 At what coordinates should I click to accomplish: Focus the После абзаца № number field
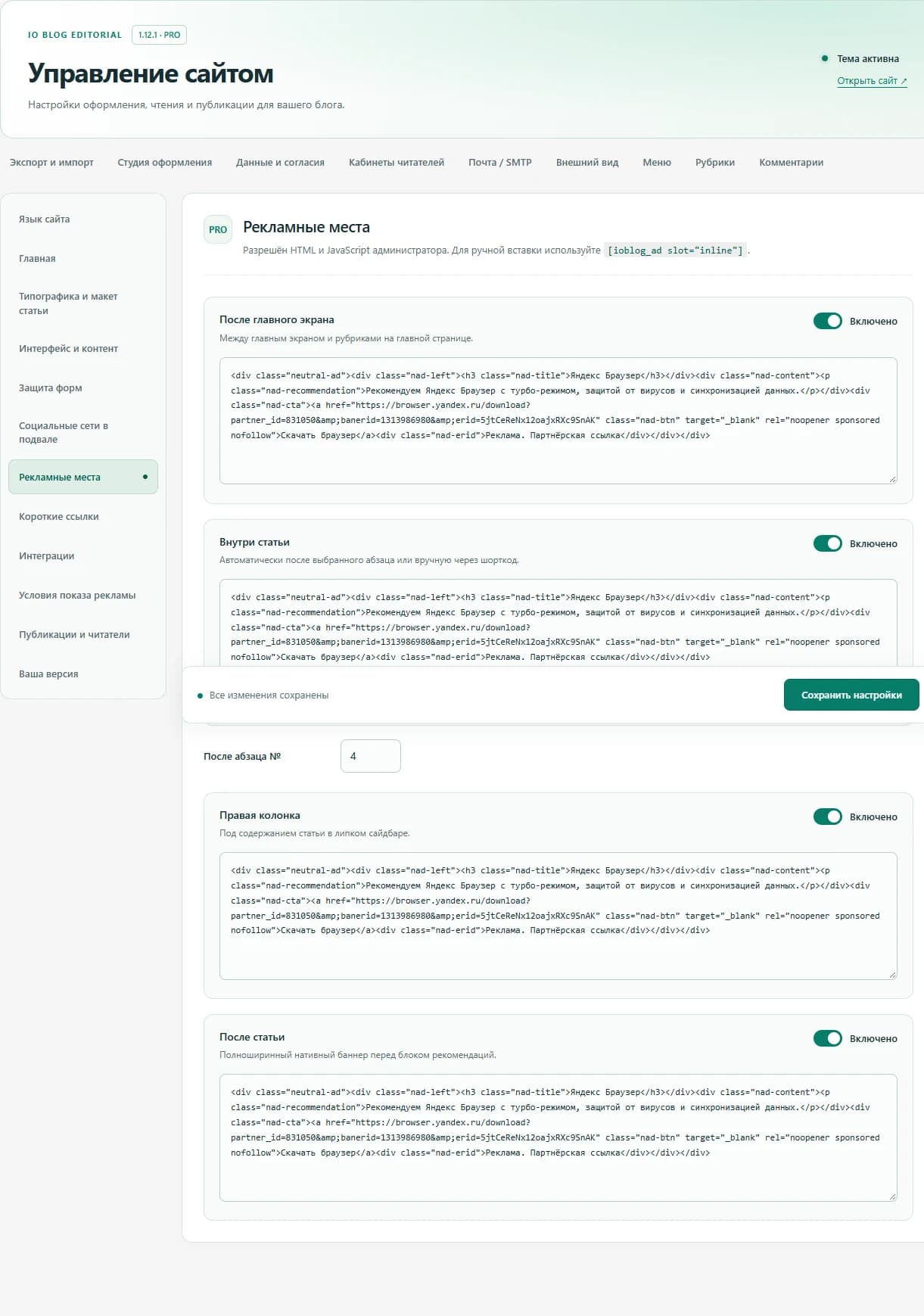[371, 756]
